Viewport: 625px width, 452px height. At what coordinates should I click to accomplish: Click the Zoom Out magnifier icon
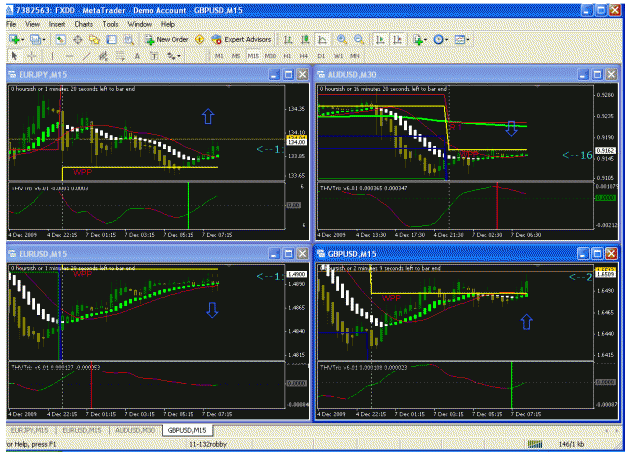359,39
